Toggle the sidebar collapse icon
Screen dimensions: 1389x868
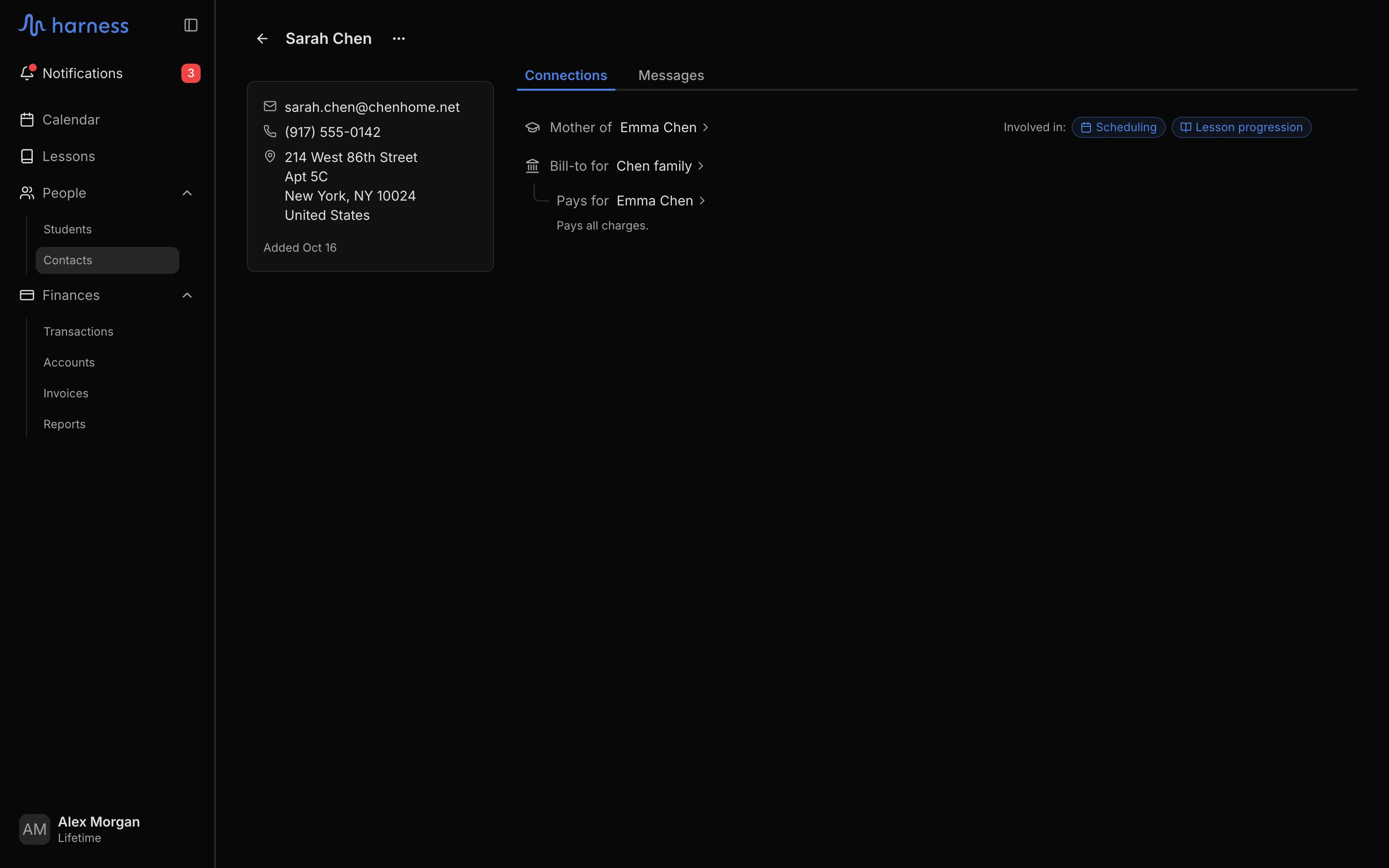pos(191,25)
